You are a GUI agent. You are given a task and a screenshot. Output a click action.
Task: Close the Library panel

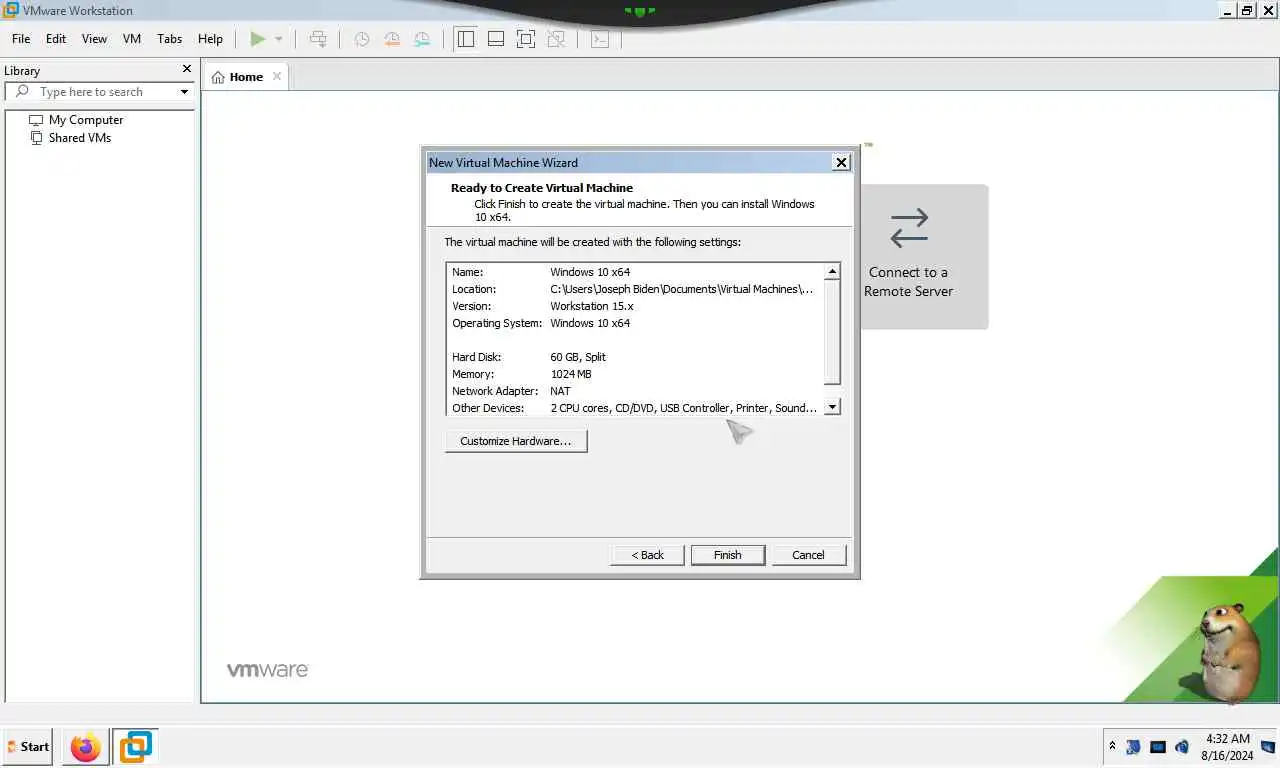point(186,69)
